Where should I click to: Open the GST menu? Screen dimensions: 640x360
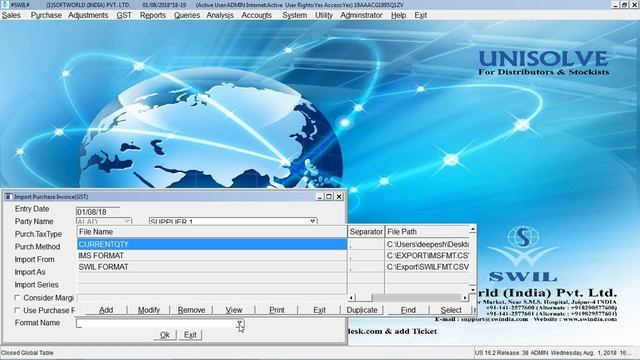124,15
